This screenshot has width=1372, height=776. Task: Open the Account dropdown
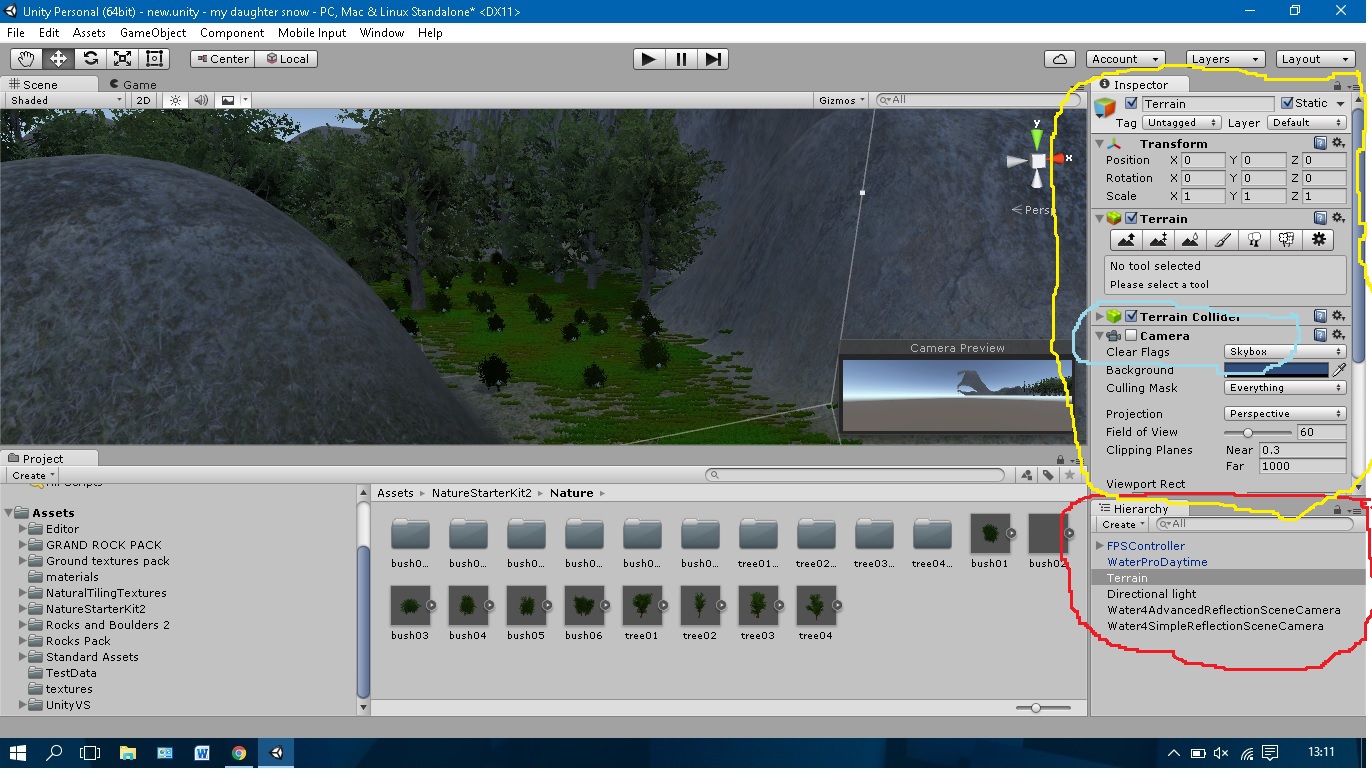coord(1125,59)
